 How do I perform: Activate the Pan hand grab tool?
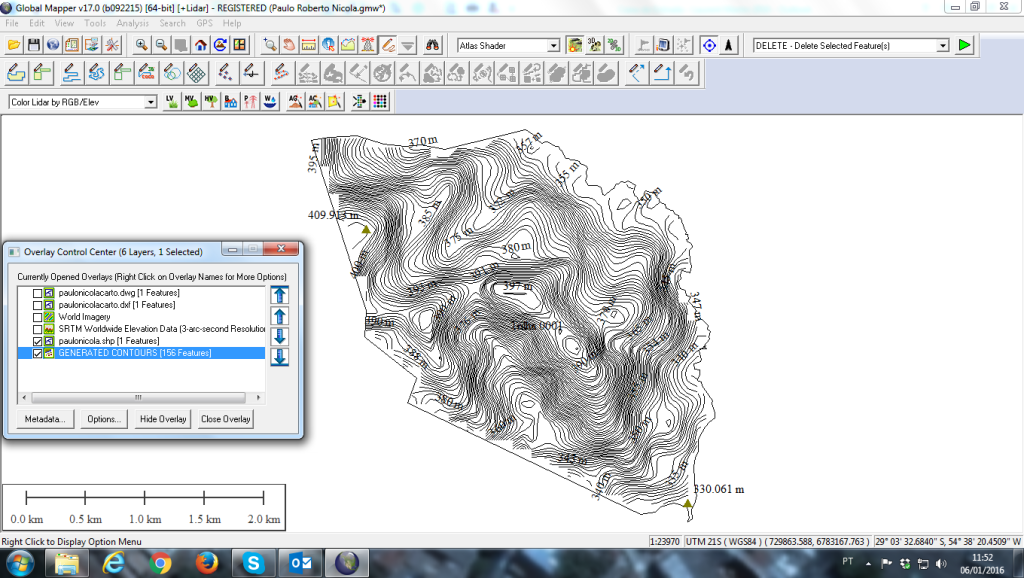click(x=288, y=45)
